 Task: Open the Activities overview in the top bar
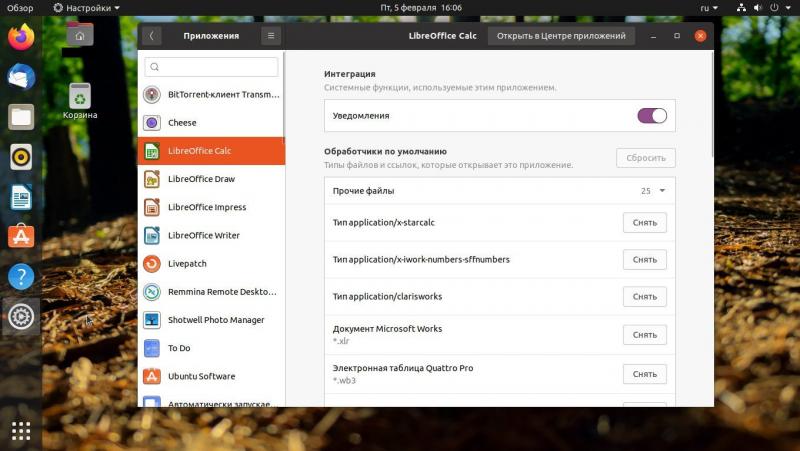20,7
